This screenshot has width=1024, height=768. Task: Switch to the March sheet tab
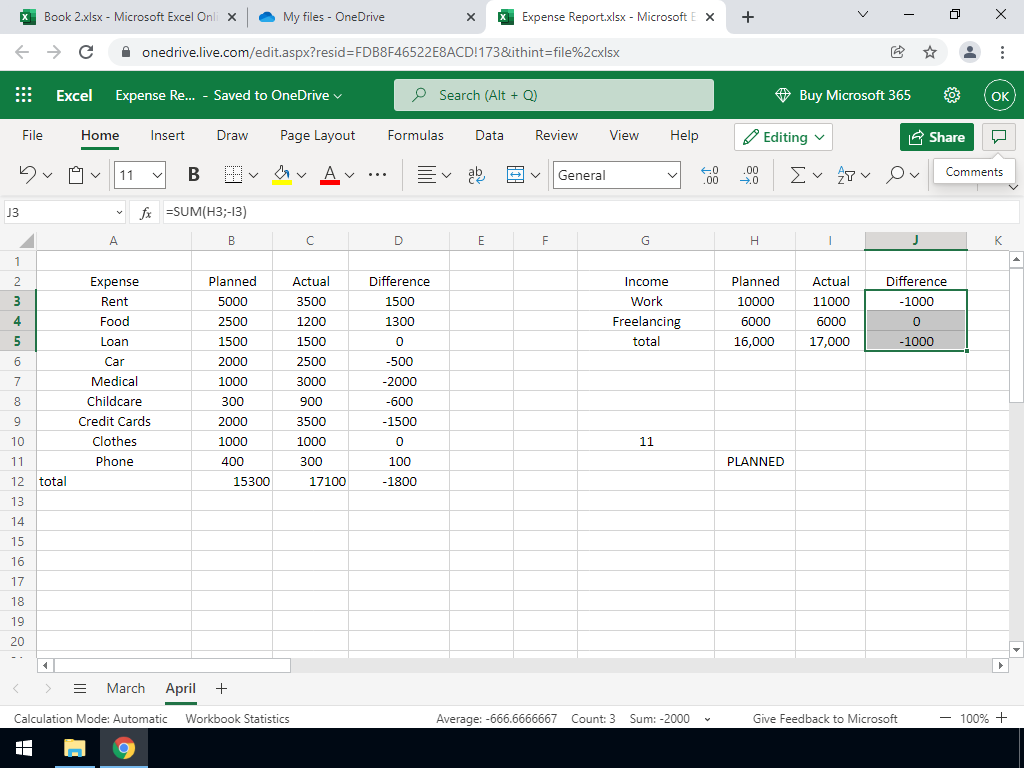coord(126,688)
